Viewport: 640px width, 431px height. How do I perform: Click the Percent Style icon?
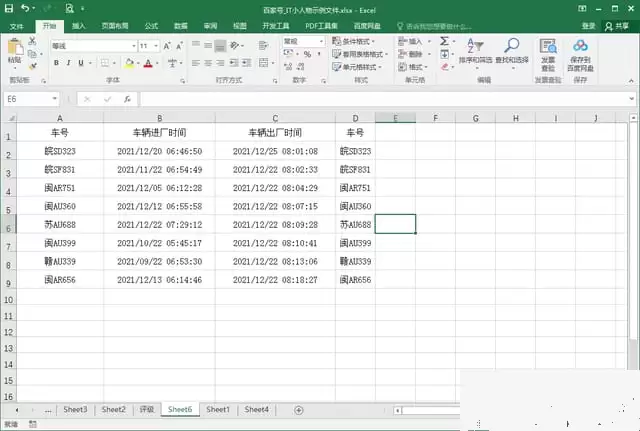coord(307,54)
